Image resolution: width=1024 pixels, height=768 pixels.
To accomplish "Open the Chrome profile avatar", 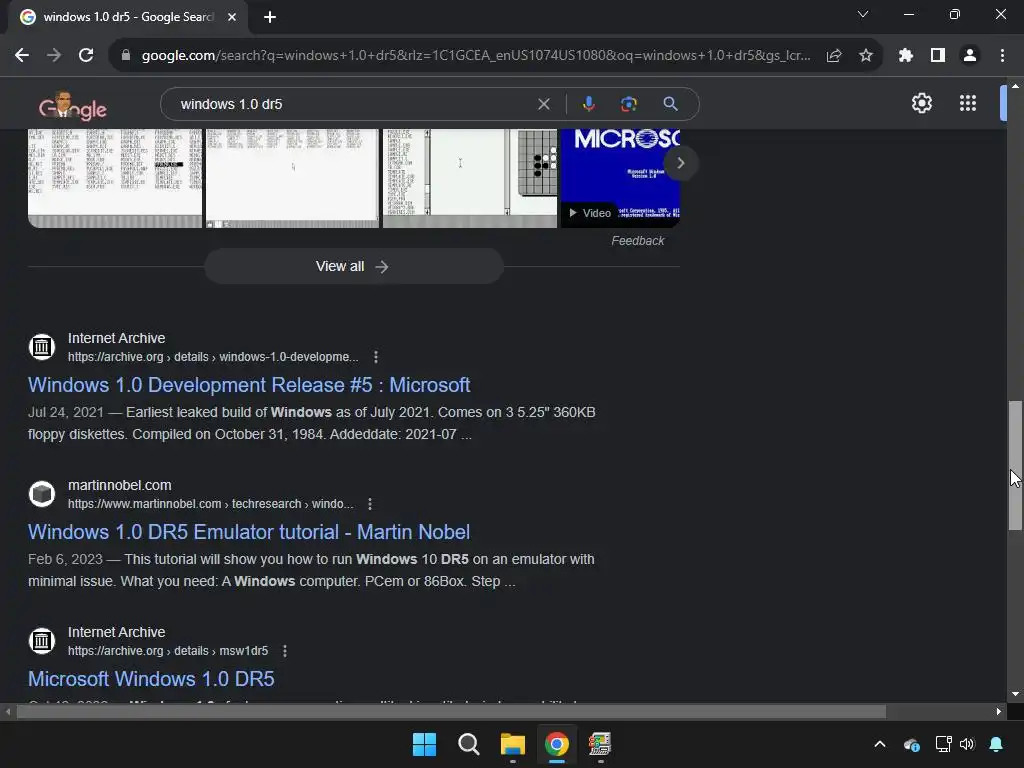I will (970, 56).
